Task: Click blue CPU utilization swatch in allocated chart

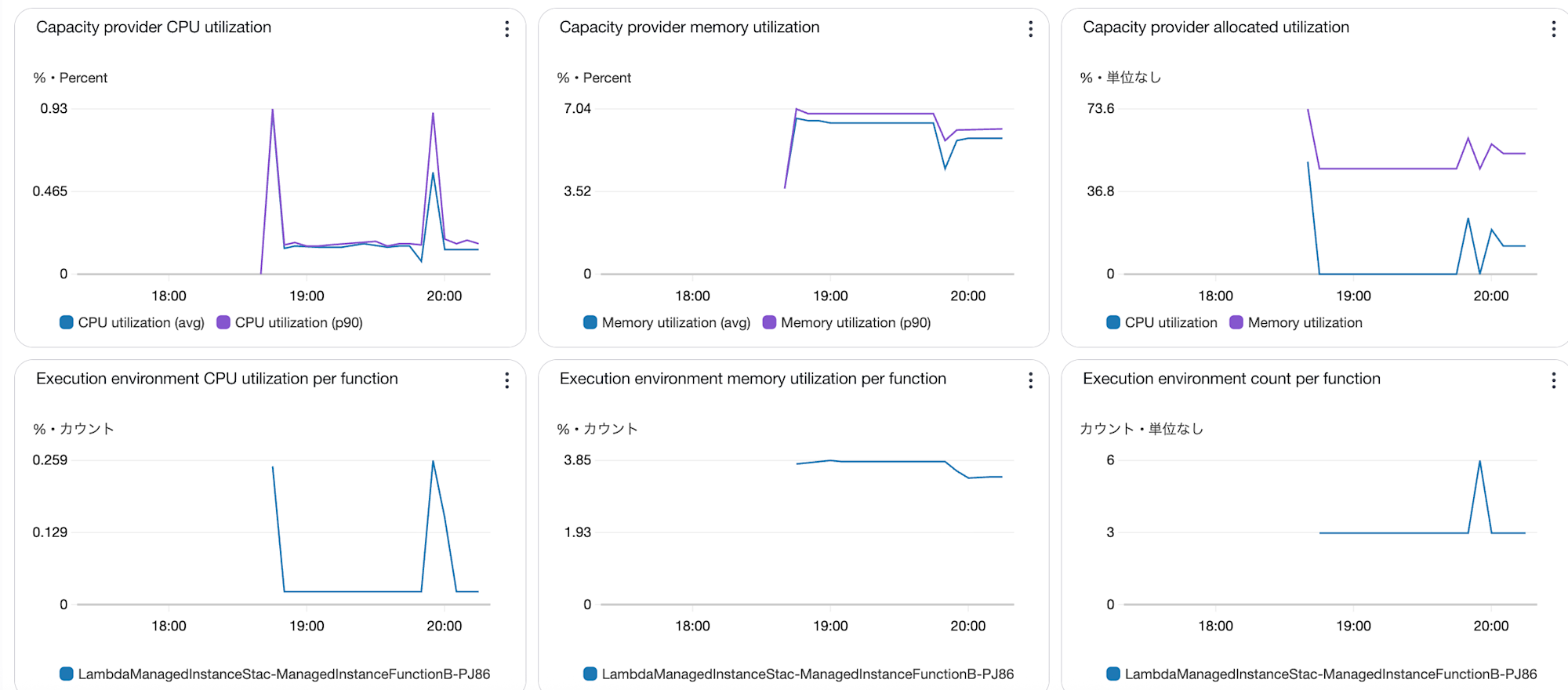Action: (1113, 322)
